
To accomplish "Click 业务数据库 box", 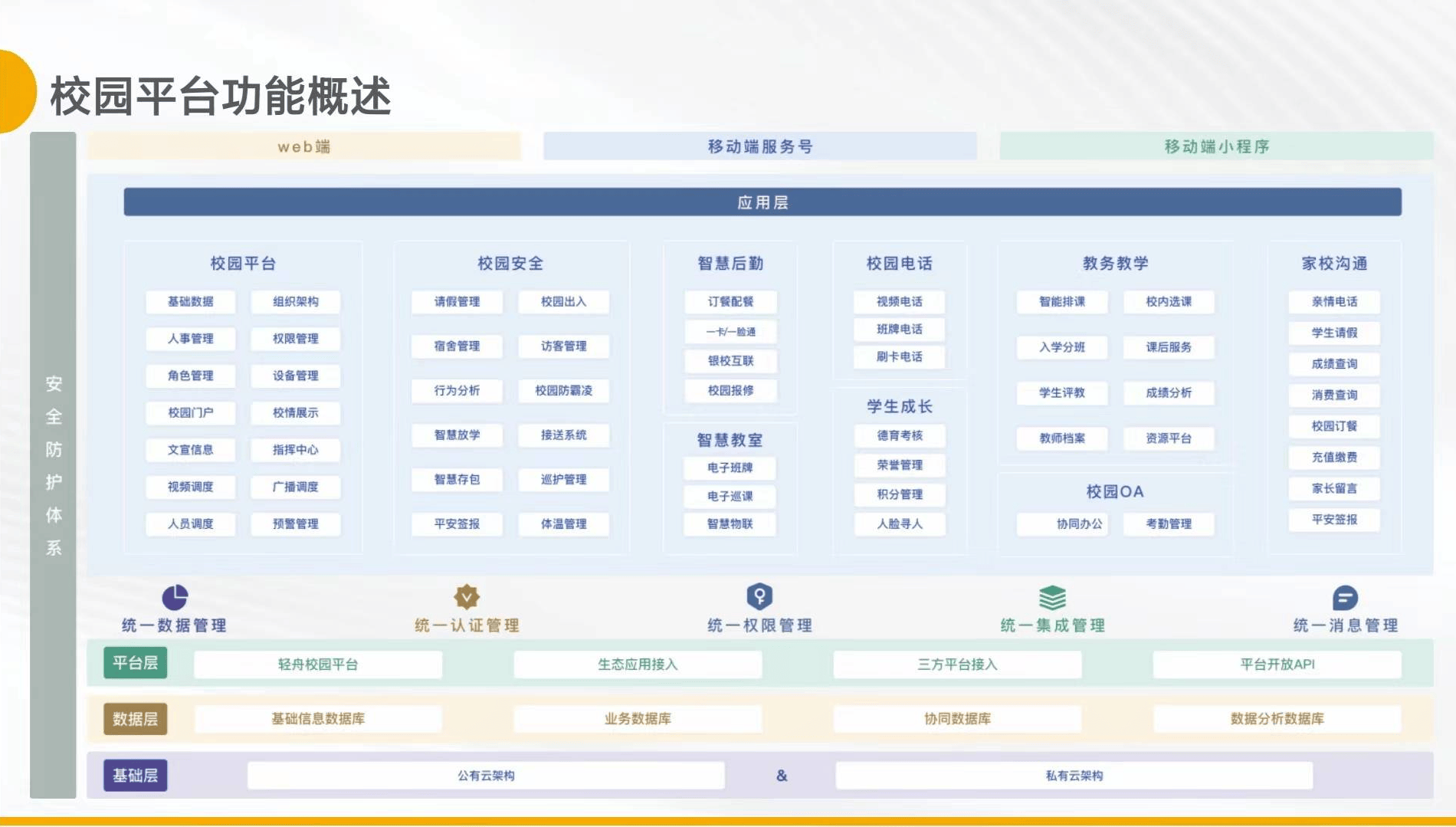I will click(638, 719).
